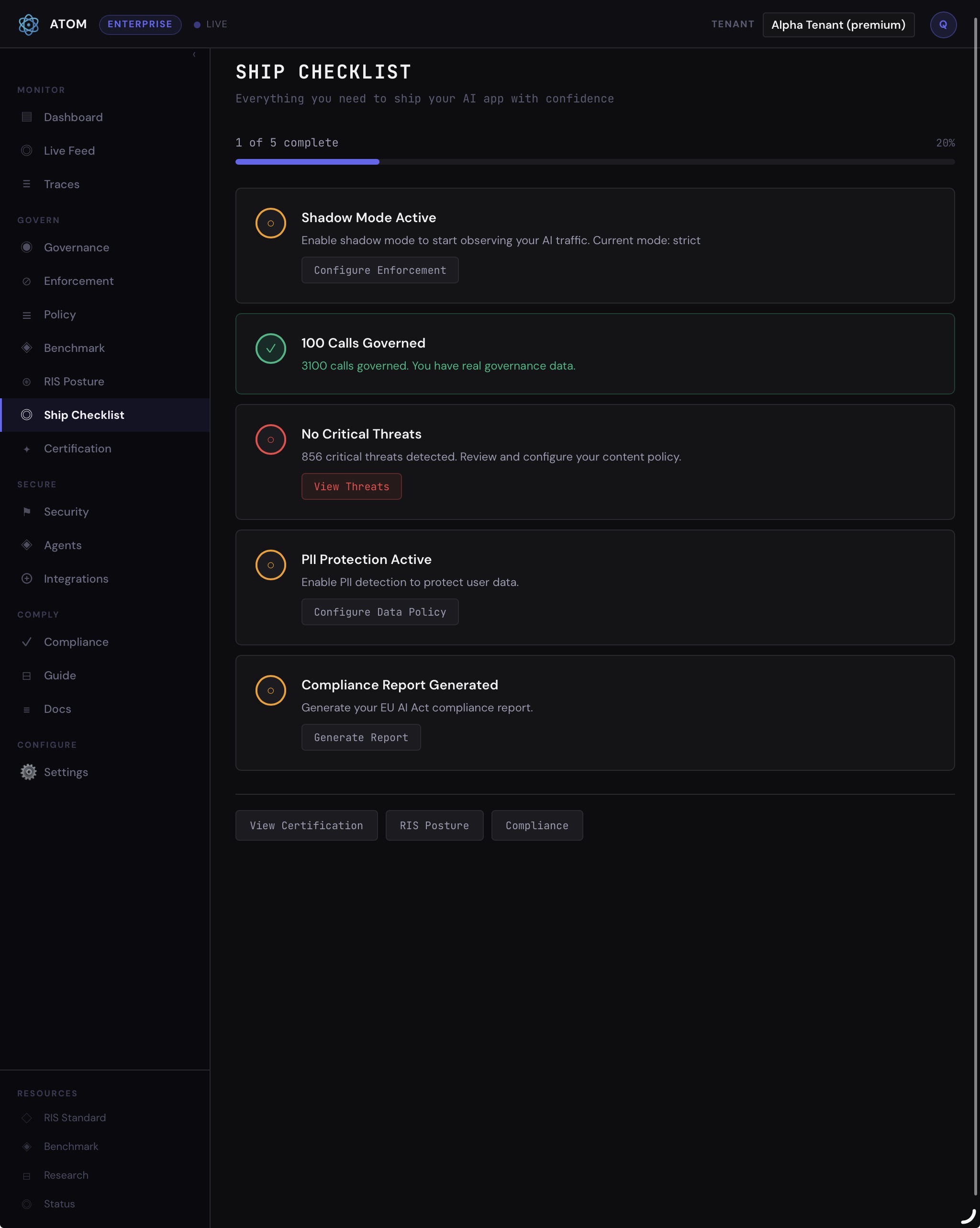Click the Security flag icon
980x1228 pixels.
[27, 511]
